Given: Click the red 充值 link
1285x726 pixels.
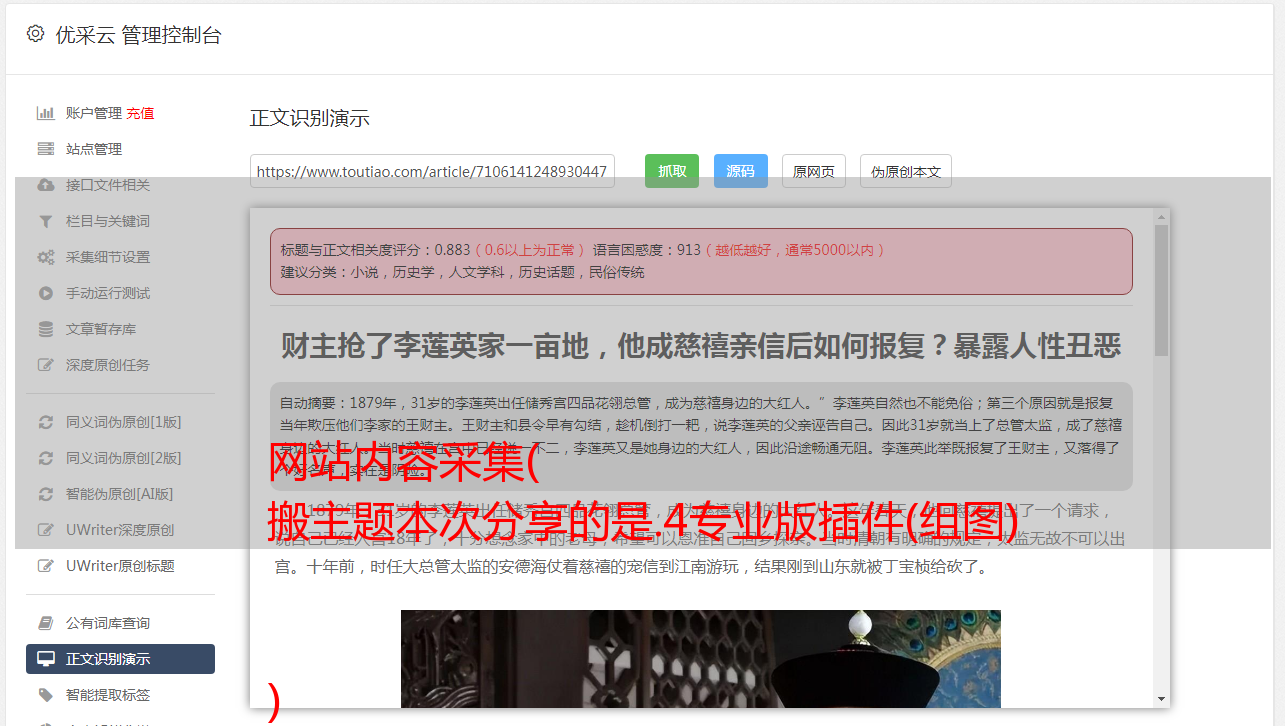Looking at the screenshot, I should [140, 113].
